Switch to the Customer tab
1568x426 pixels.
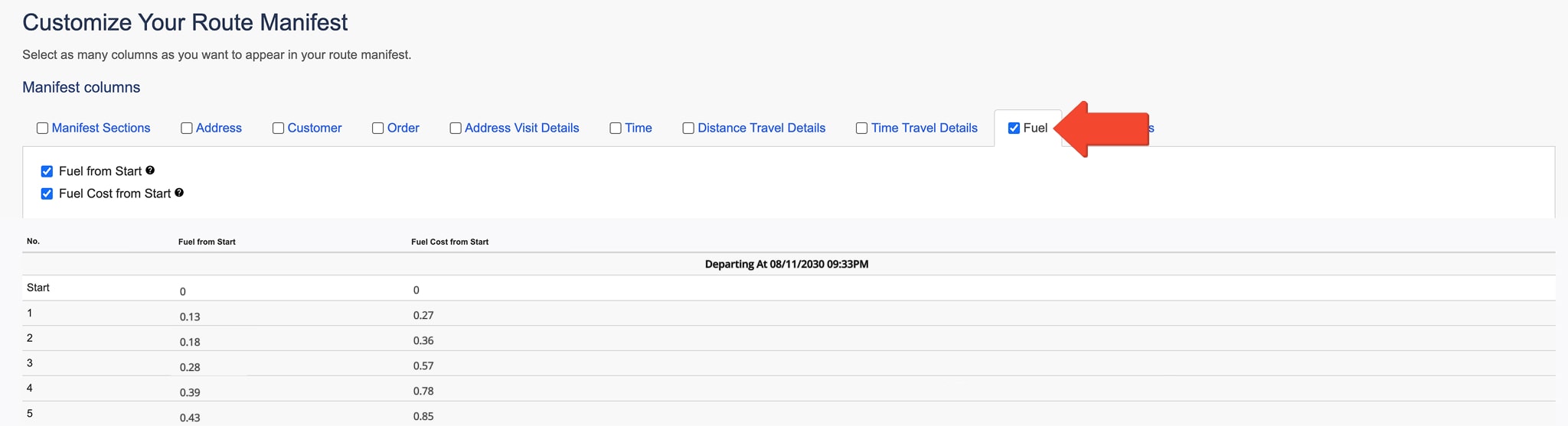pyautogui.click(x=315, y=128)
